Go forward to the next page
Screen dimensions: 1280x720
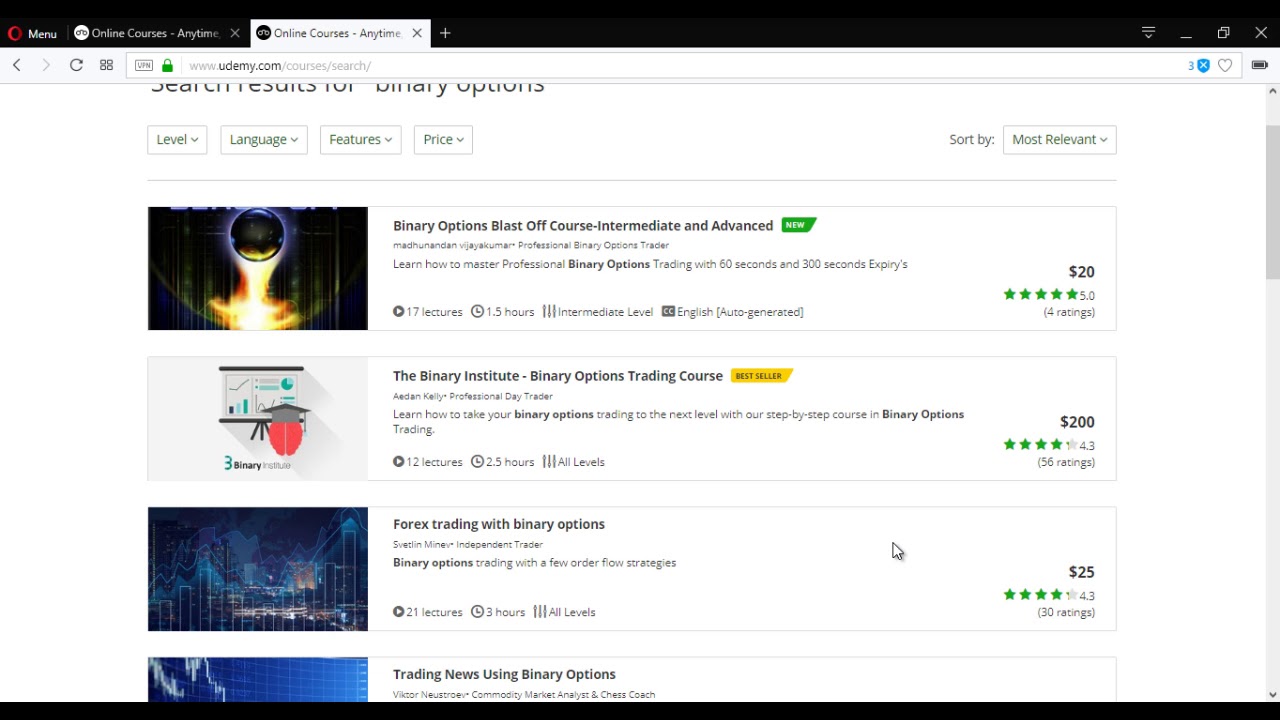(46, 65)
